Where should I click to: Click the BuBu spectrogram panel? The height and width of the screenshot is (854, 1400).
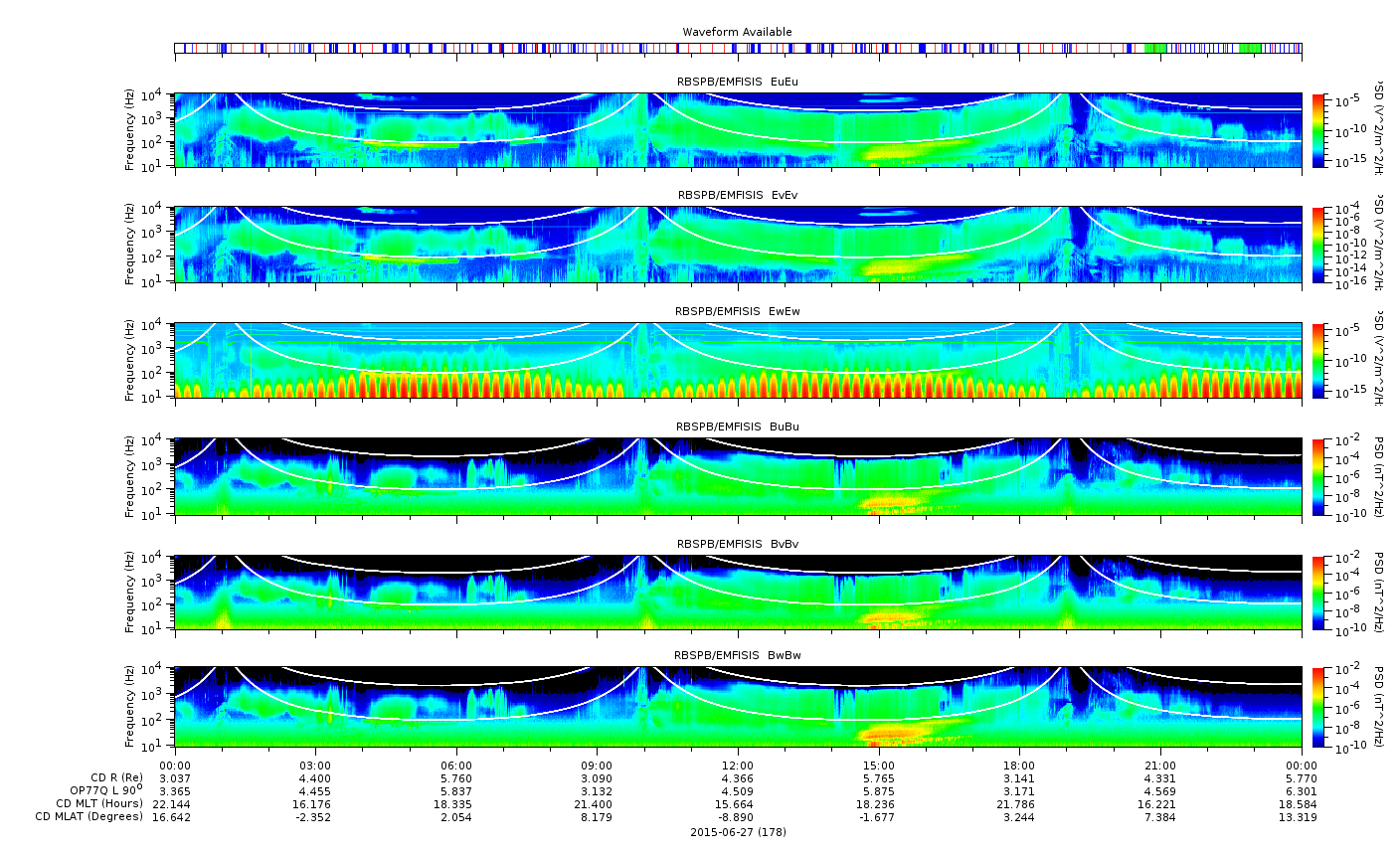(738, 476)
